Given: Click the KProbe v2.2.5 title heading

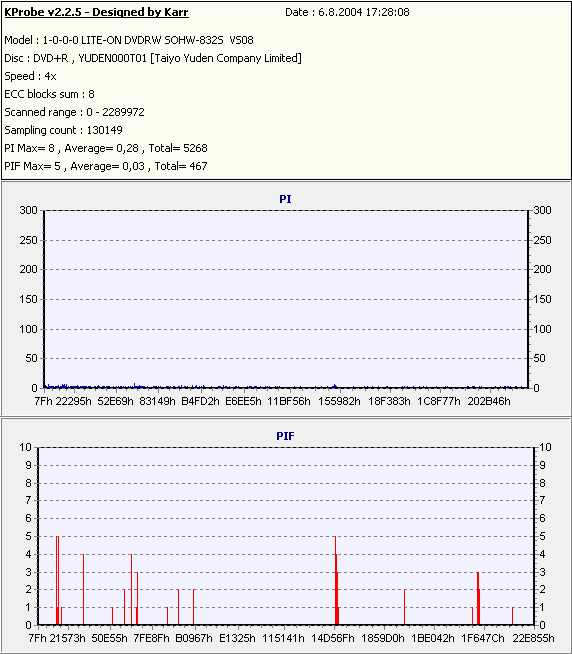Looking at the screenshot, I should (96, 12).
